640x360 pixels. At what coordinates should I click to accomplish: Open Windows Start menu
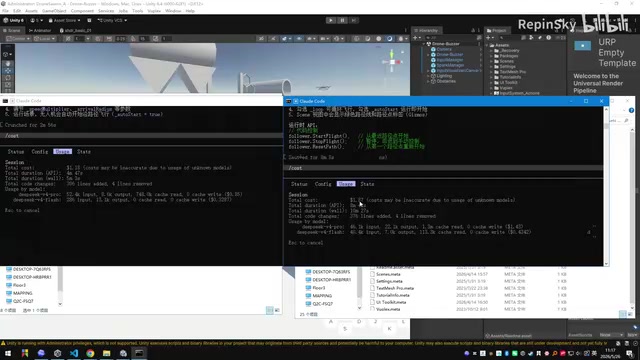point(8,353)
